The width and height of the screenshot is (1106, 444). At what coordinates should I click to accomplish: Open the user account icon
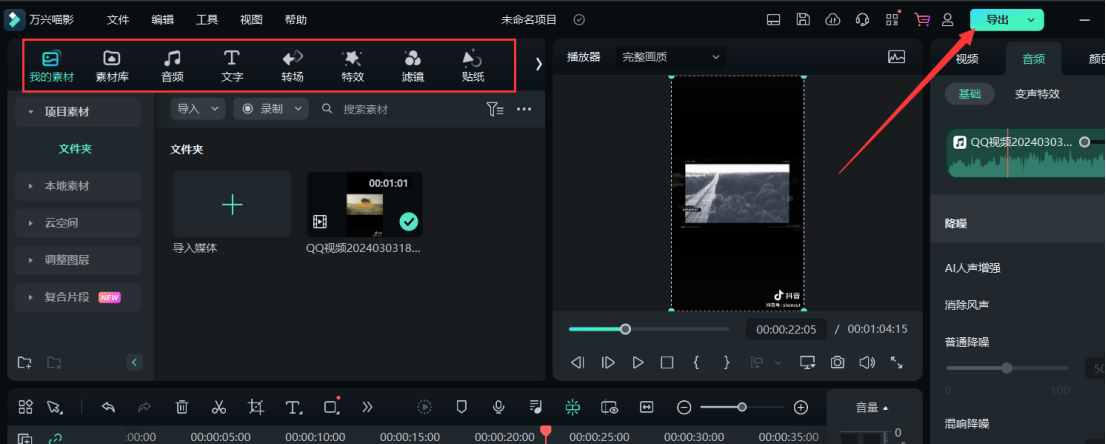(x=948, y=20)
